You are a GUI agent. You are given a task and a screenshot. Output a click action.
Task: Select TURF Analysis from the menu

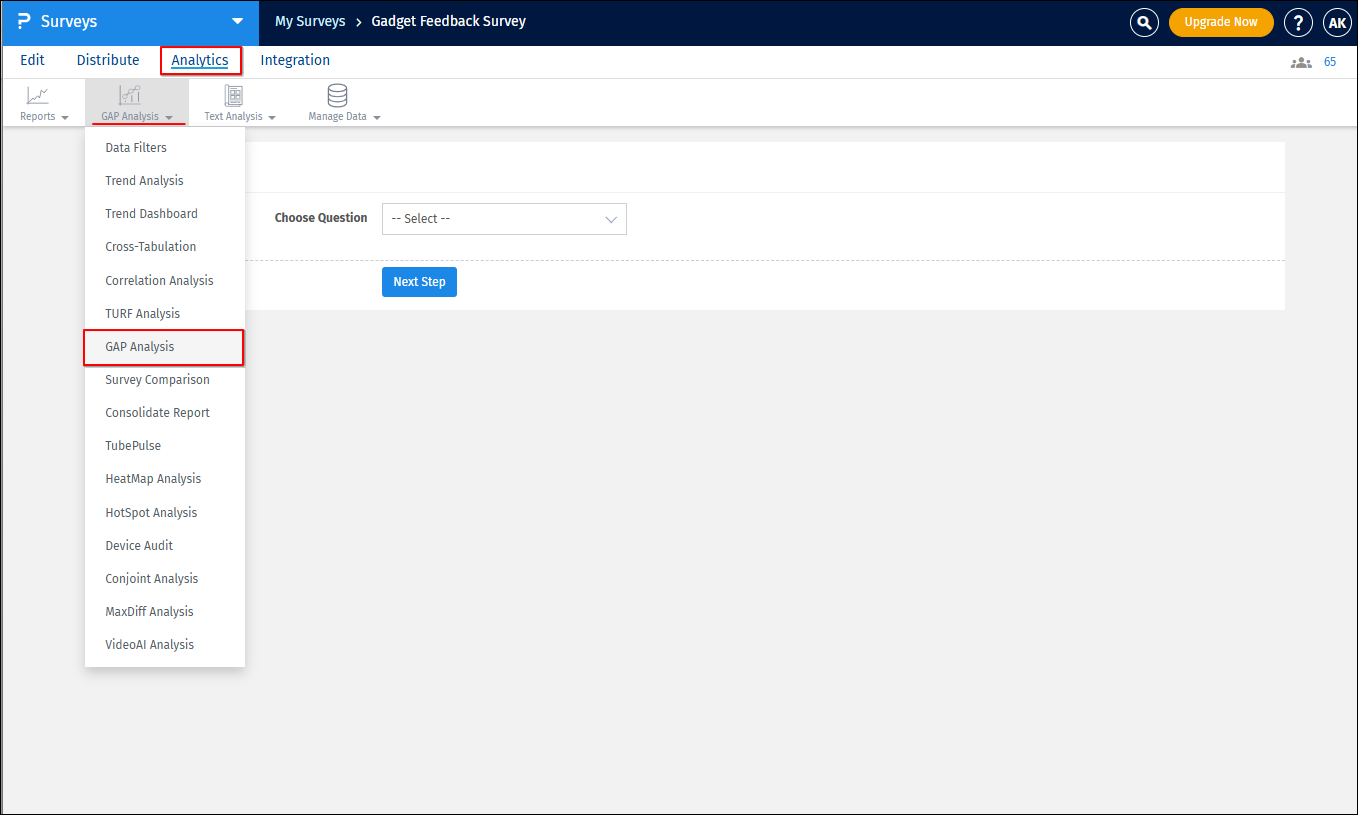pos(165,314)
